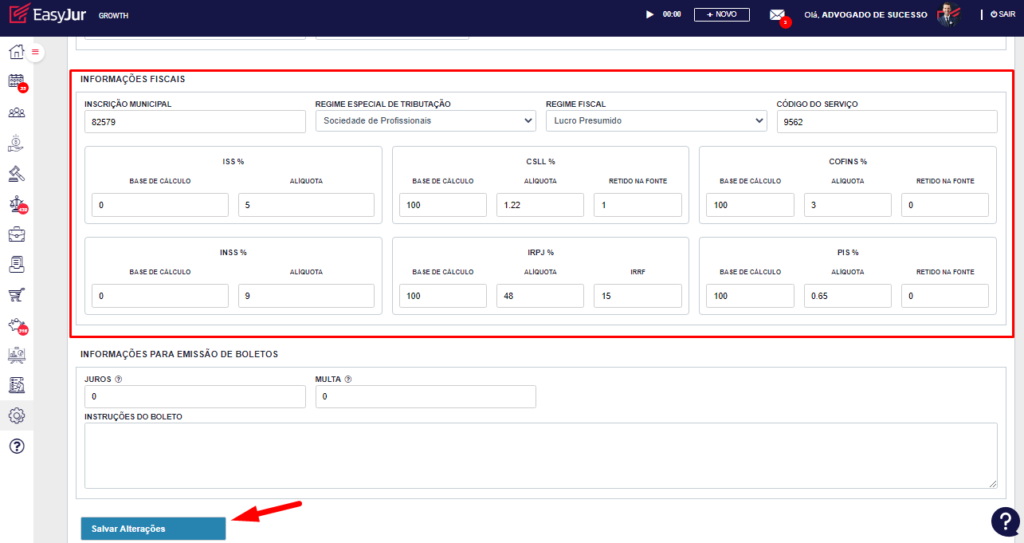Open the envelope messages icon
Viewport: 1024px width, 543px height.
point(777,15)
